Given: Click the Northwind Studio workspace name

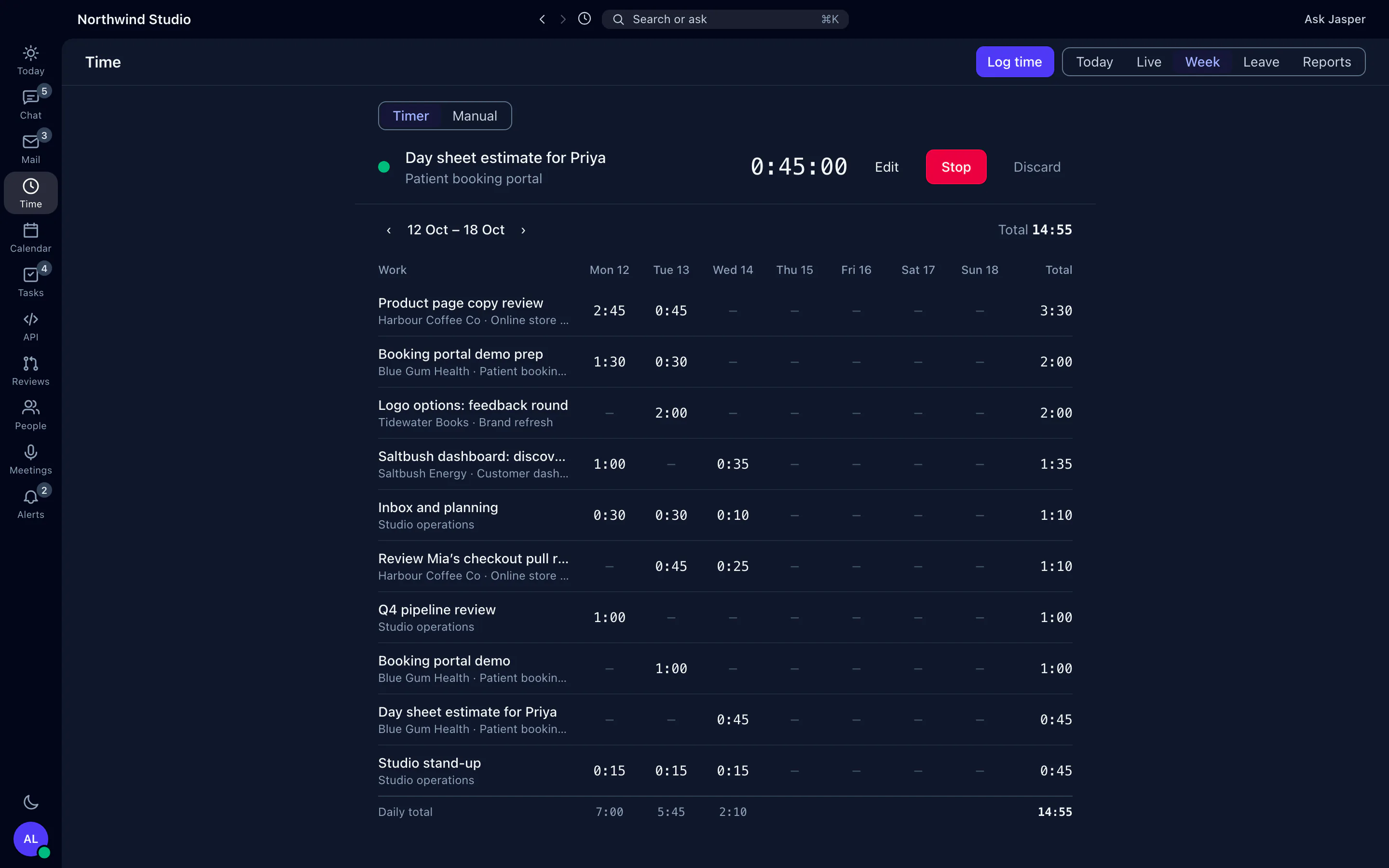Looking at the screenshot, I should (x=134, y=19).
